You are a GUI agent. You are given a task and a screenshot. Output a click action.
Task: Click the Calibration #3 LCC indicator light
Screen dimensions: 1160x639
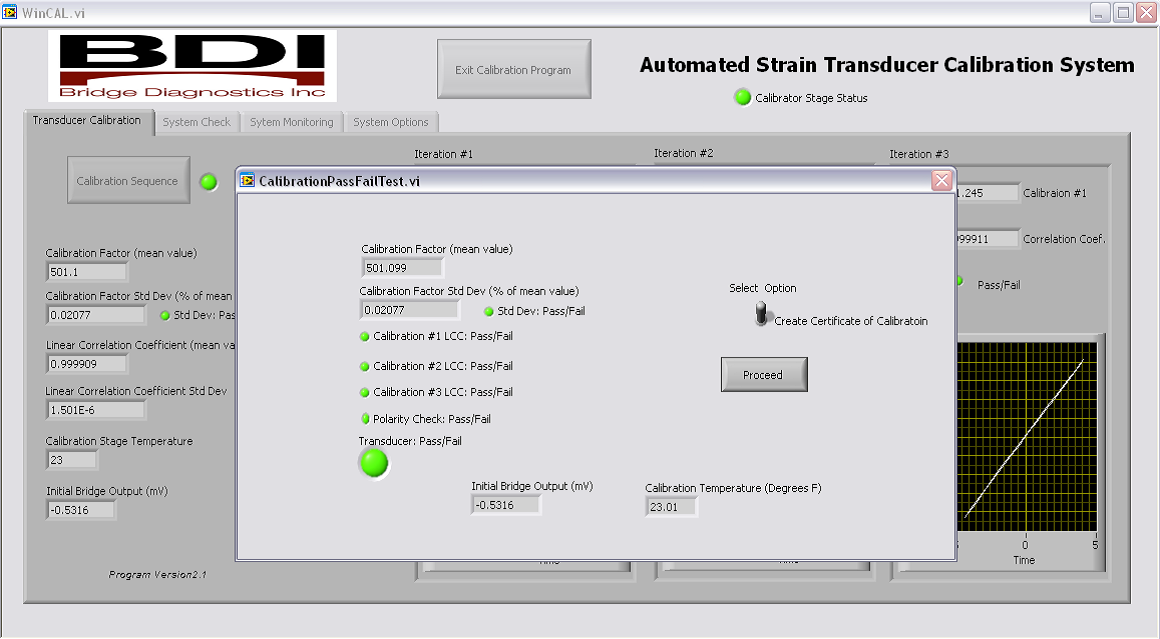point(365,392)
